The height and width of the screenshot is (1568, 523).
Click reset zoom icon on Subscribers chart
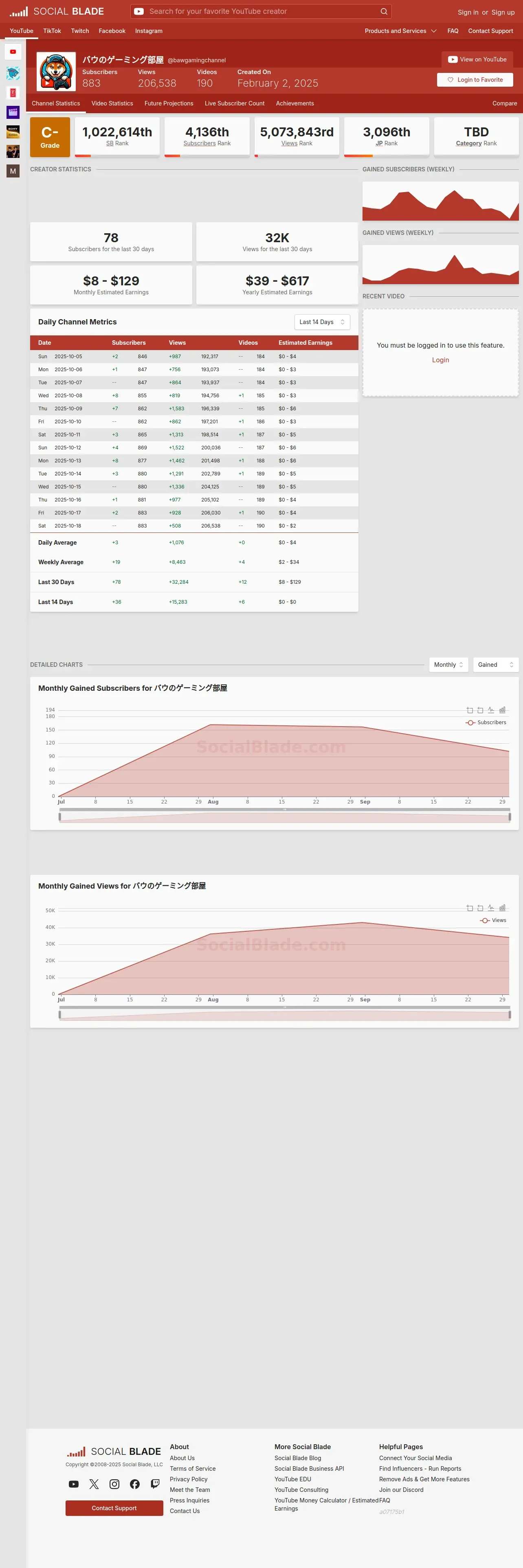coord(480,710)
